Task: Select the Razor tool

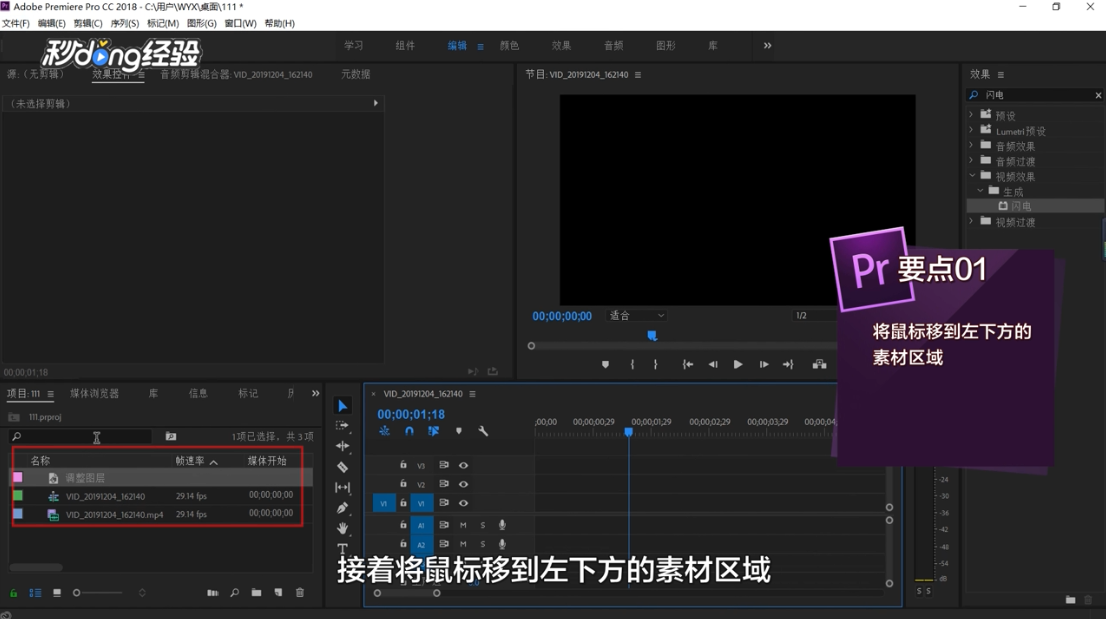Action: click(342, 467)
